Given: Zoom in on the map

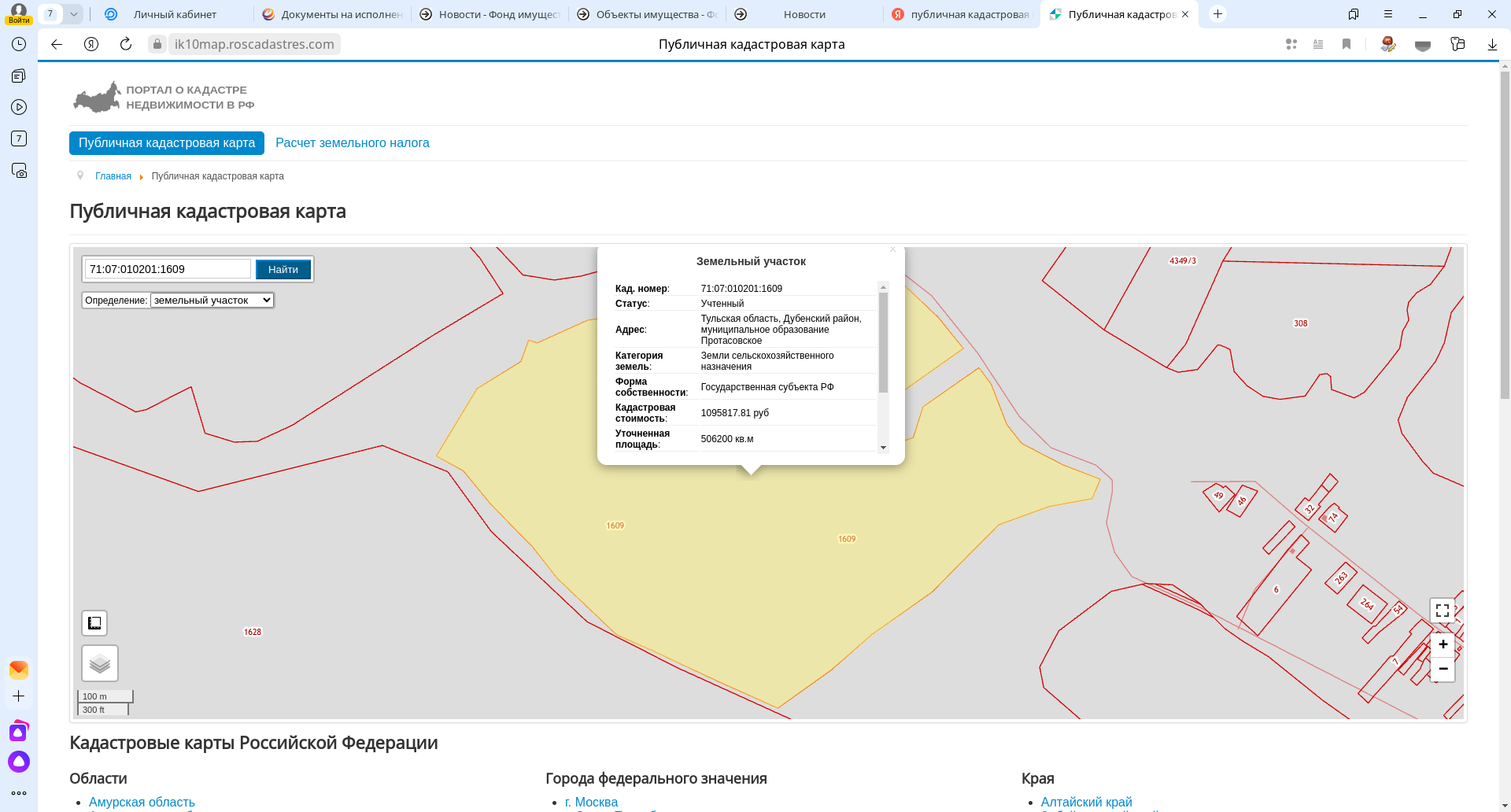Looking at the screenshot, I should [x=1443, y=644].
